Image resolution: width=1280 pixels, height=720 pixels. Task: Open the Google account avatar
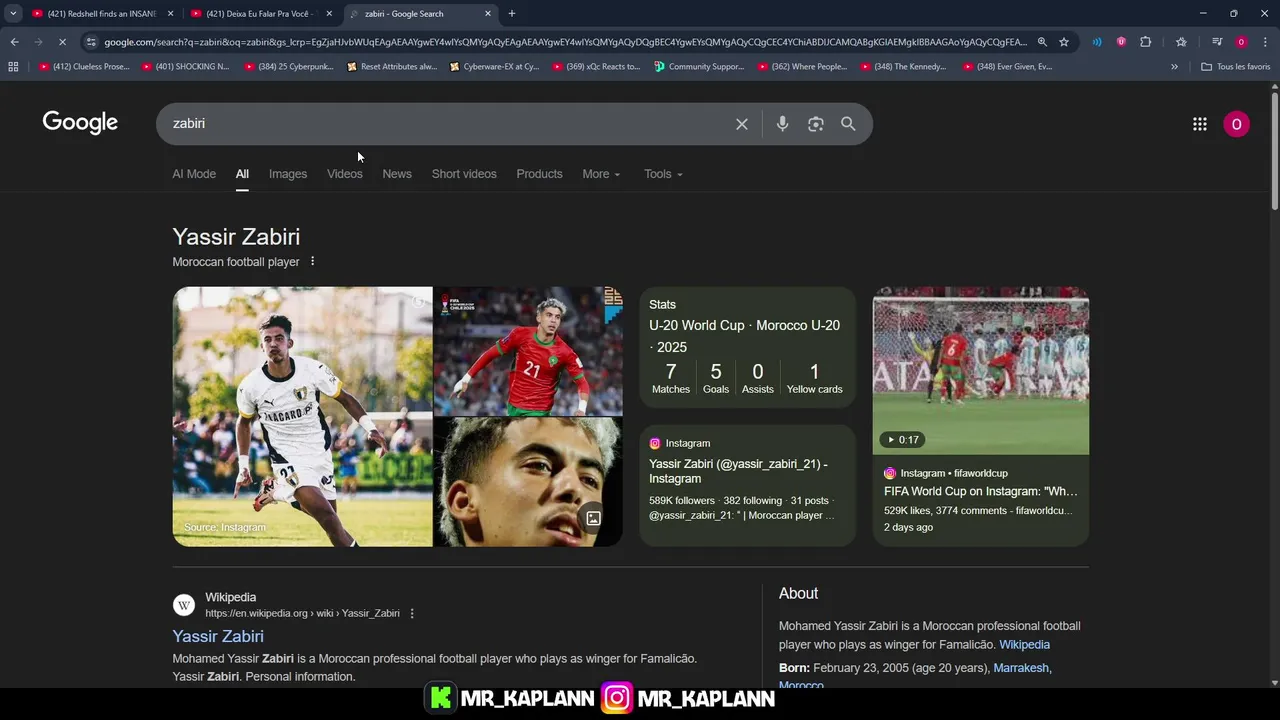click(x=1236, y=124)
